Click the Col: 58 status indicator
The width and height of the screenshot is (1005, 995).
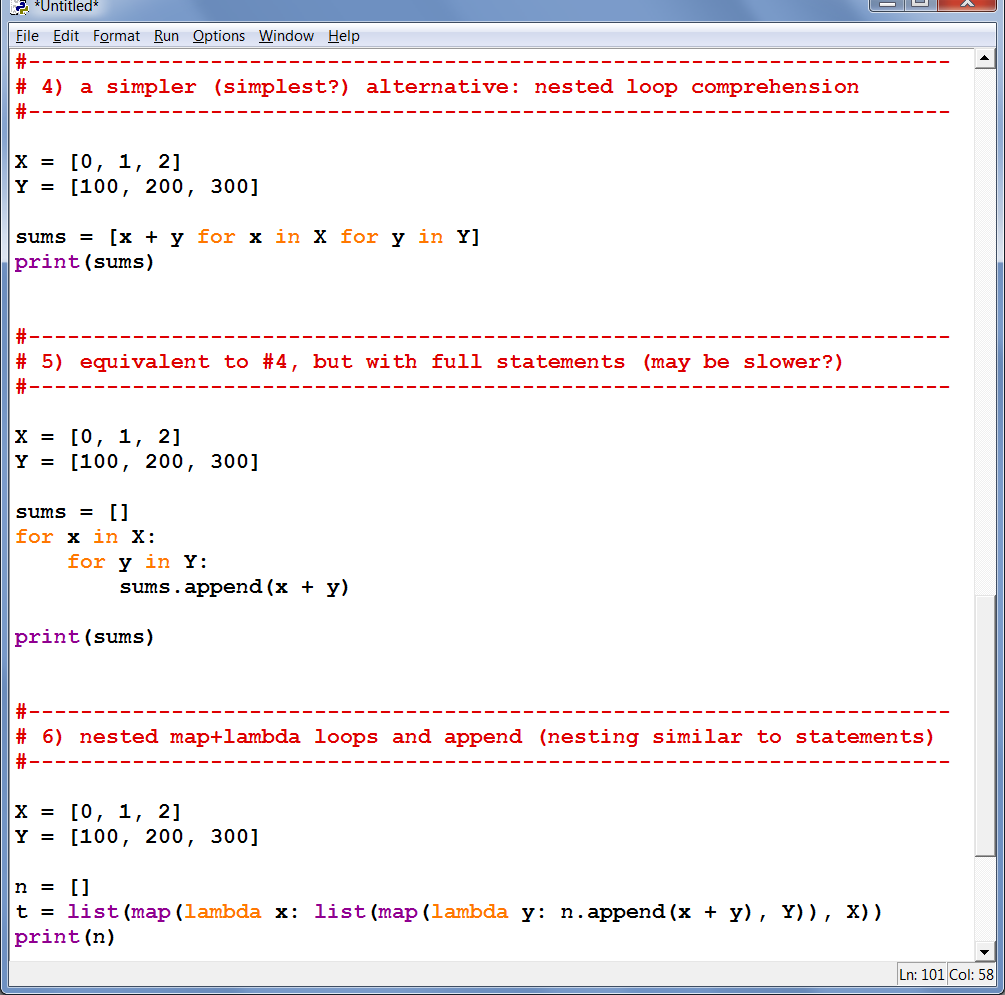point(970,975)
